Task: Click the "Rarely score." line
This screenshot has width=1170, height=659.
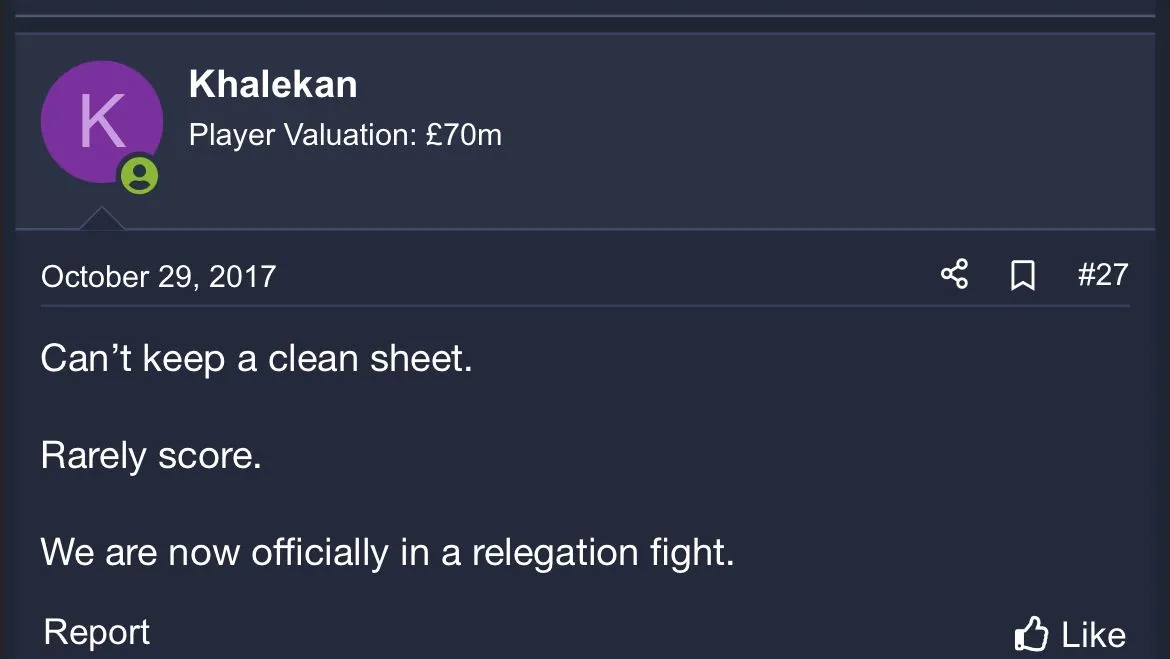Action: click(151, 456)
